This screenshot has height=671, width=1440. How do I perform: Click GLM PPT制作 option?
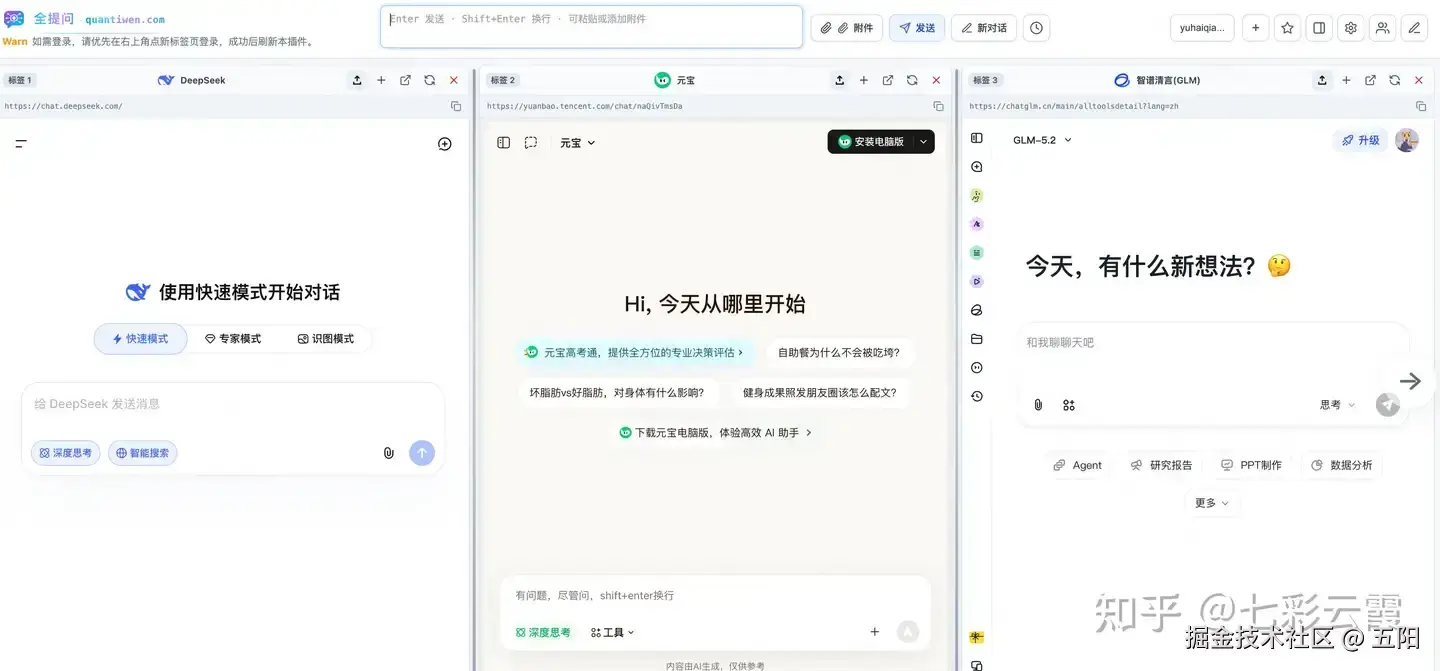pos(1251,465)
